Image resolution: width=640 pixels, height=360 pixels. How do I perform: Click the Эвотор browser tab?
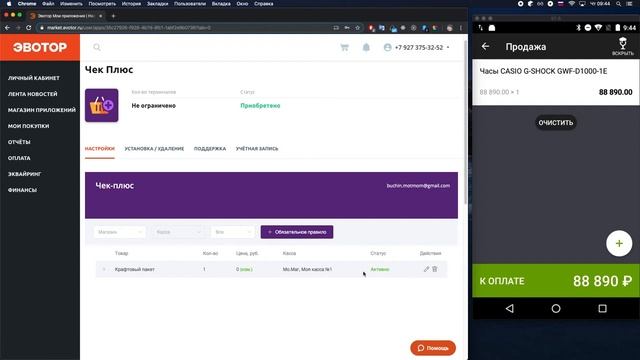pyautogui.click(x=65, y=16)
